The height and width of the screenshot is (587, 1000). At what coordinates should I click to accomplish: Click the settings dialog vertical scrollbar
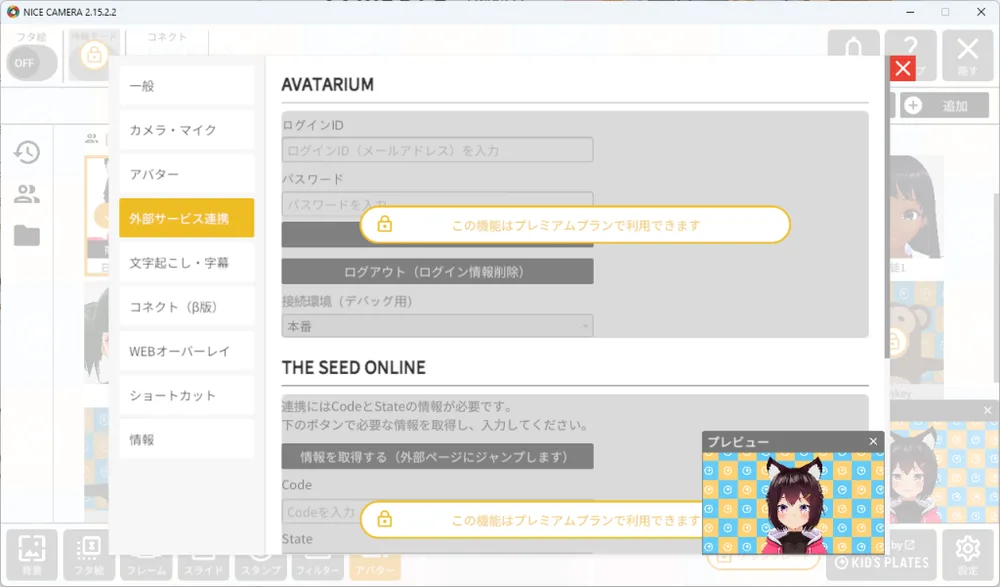[886, 207]
